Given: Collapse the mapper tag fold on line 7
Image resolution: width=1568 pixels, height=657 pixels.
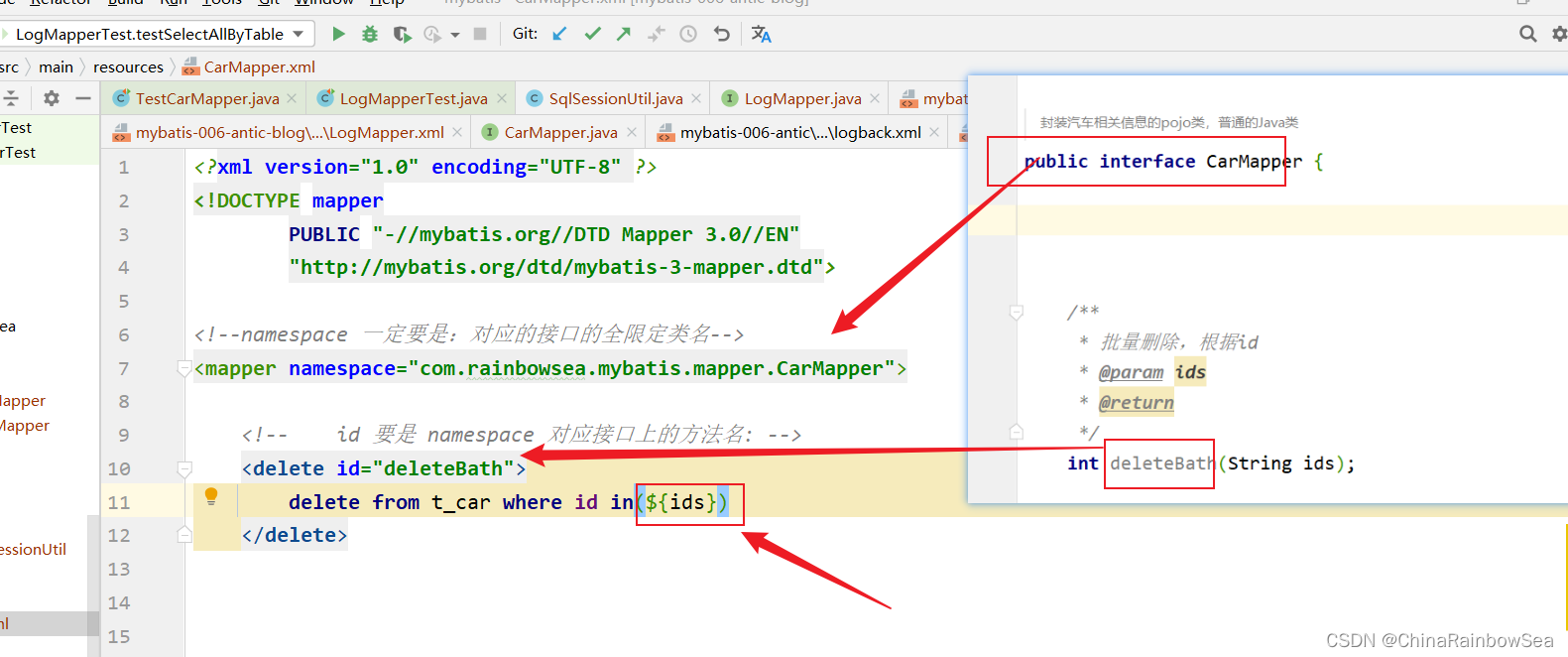Looking at the screenshot, I should [184, 368].
